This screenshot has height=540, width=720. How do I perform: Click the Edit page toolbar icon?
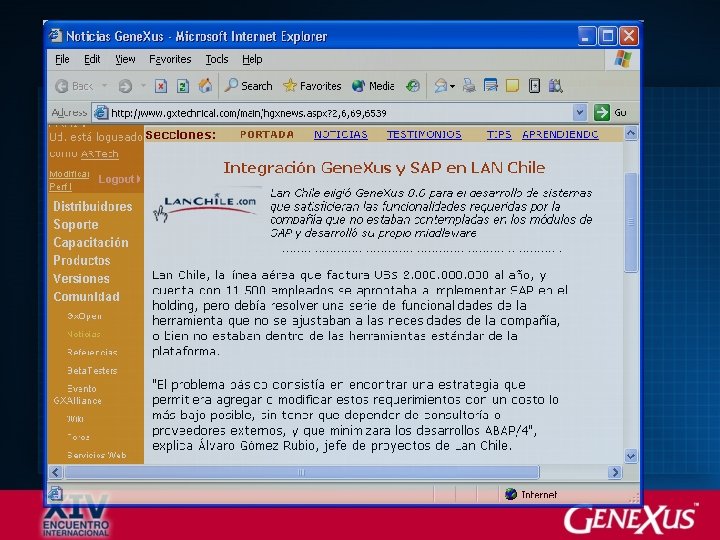click(490, 86)
